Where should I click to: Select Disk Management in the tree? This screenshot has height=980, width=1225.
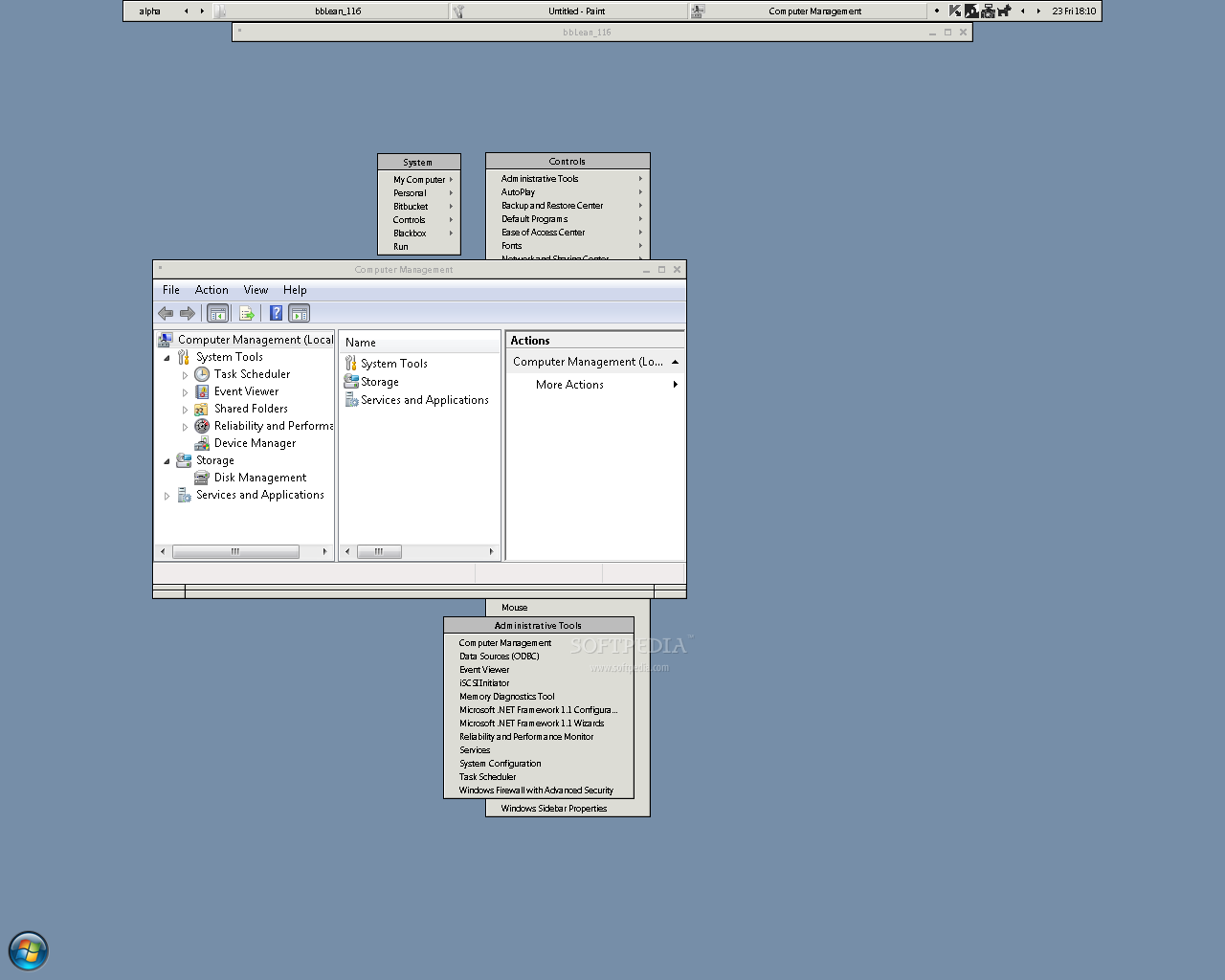(259, 478)
